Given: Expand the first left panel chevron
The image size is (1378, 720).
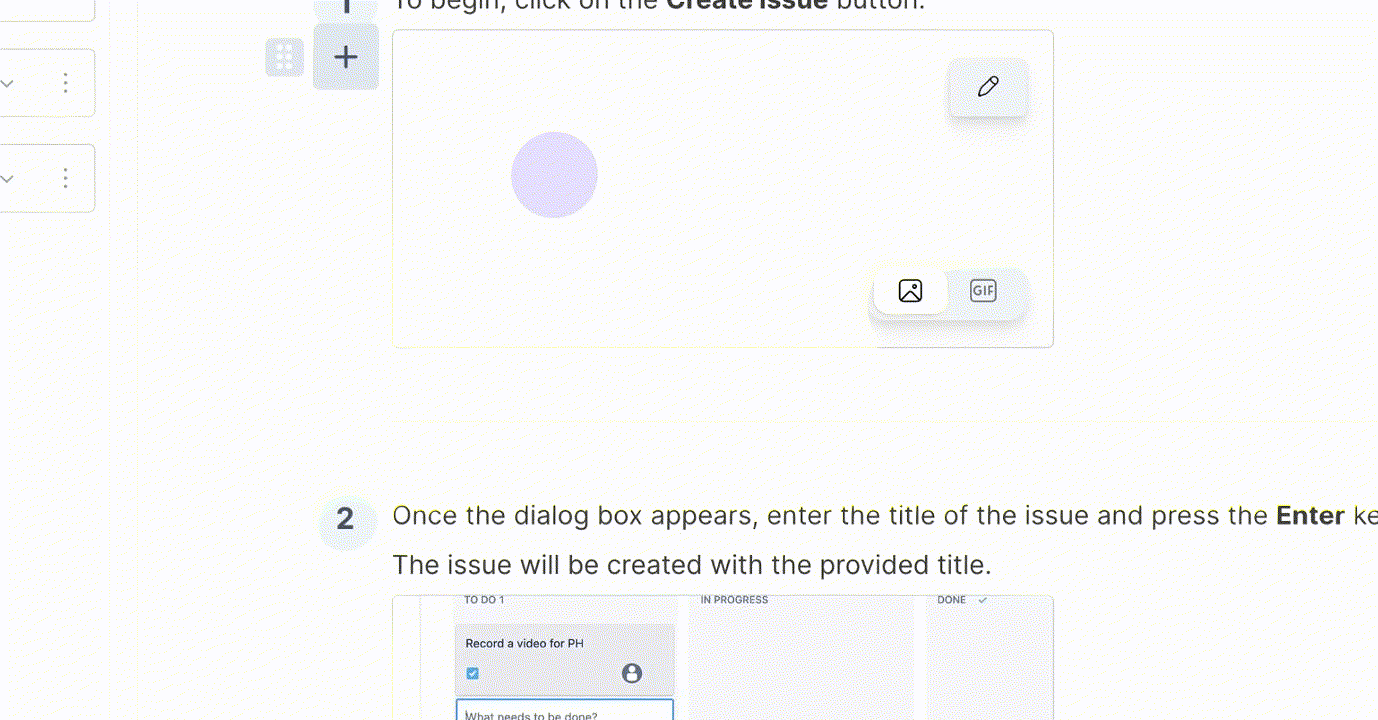Looking at the screenshot, I should coord(7,84).
